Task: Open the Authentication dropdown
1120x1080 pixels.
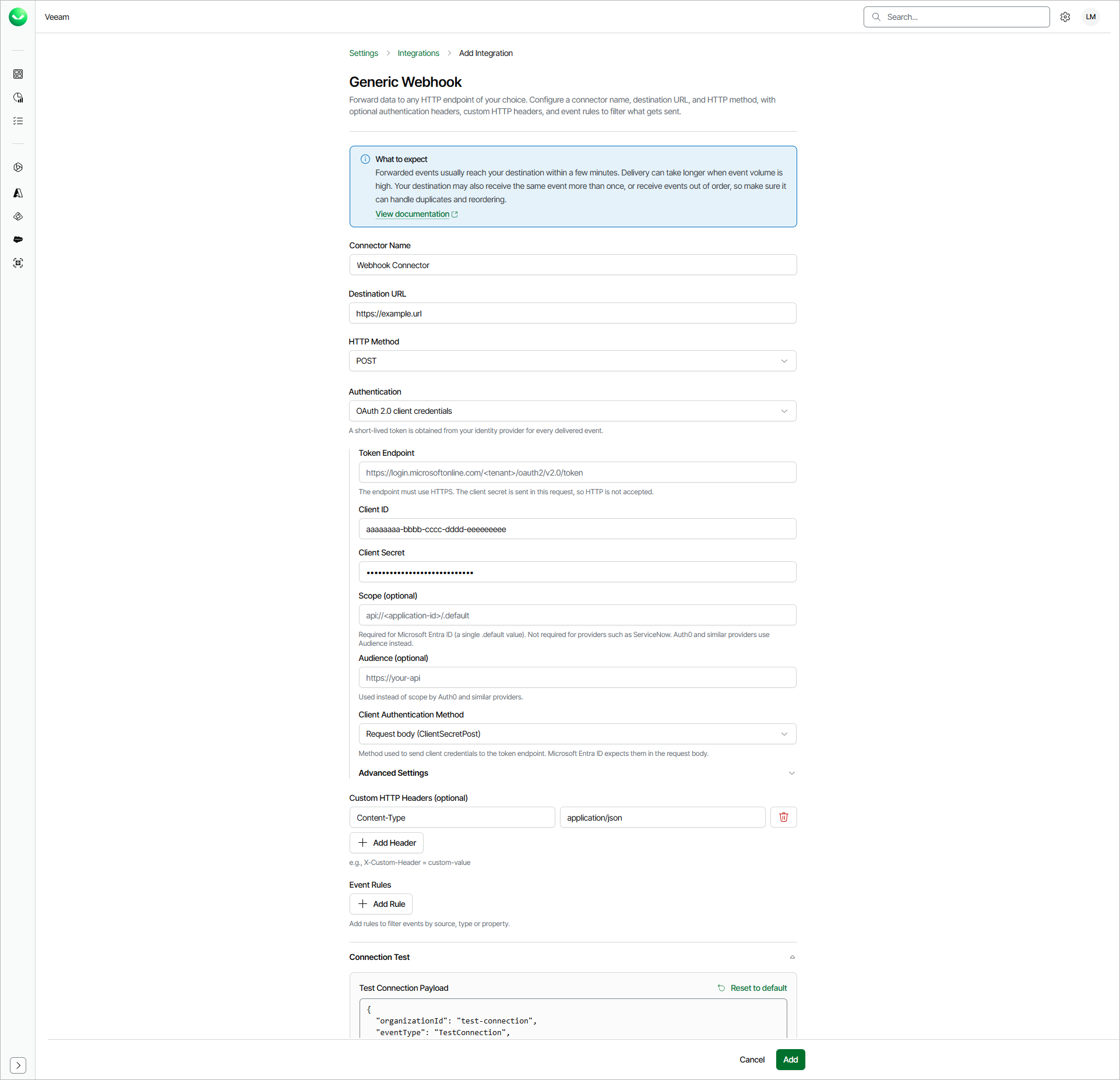Action: [x=573, y=411]
